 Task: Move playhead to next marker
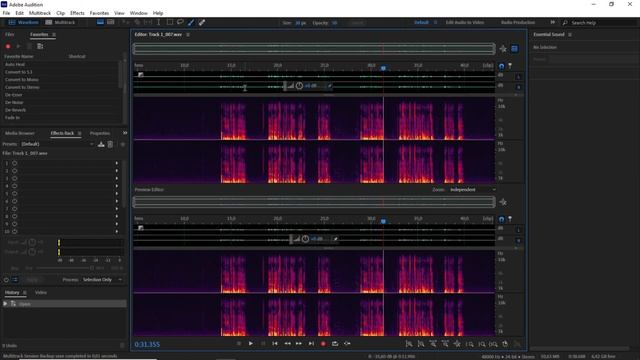click(x=311, y=344)
